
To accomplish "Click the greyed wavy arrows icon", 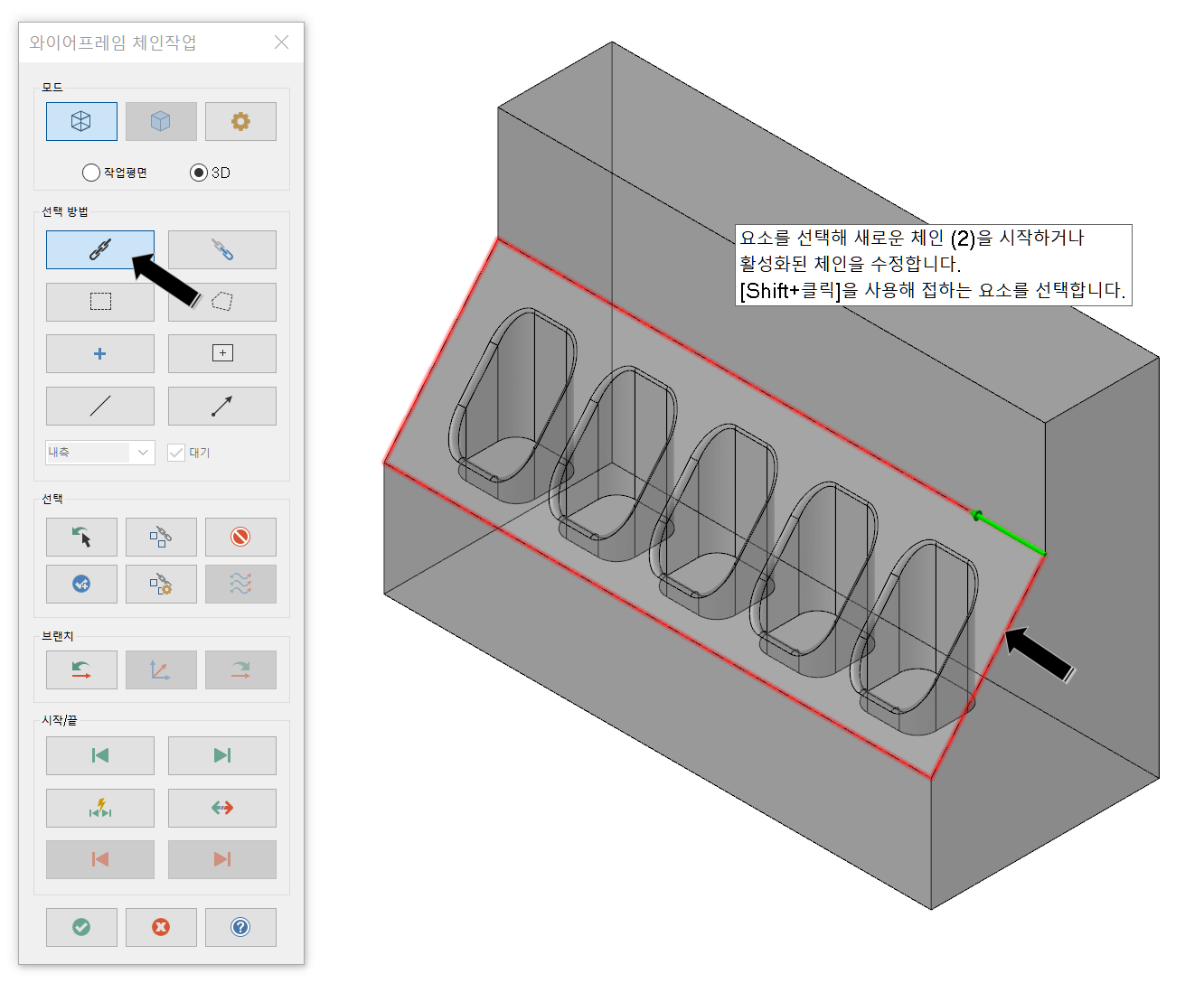I will [x=240, y=584].
